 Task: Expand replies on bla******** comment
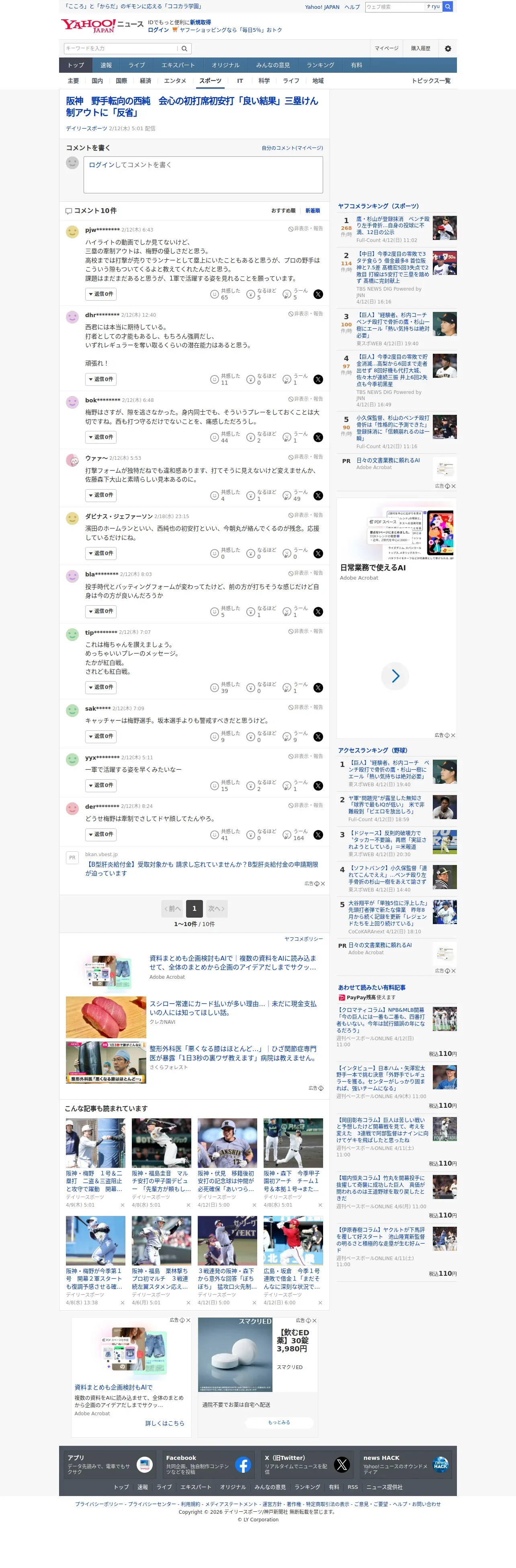pyautogui.click(x=100, y=611)
